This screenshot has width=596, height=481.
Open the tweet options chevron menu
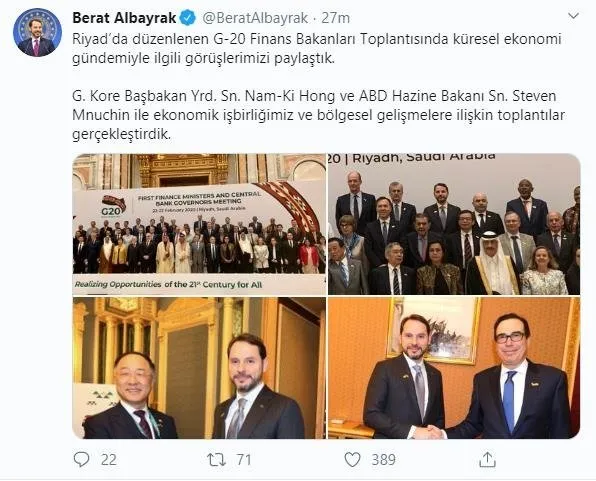point(573,16)
